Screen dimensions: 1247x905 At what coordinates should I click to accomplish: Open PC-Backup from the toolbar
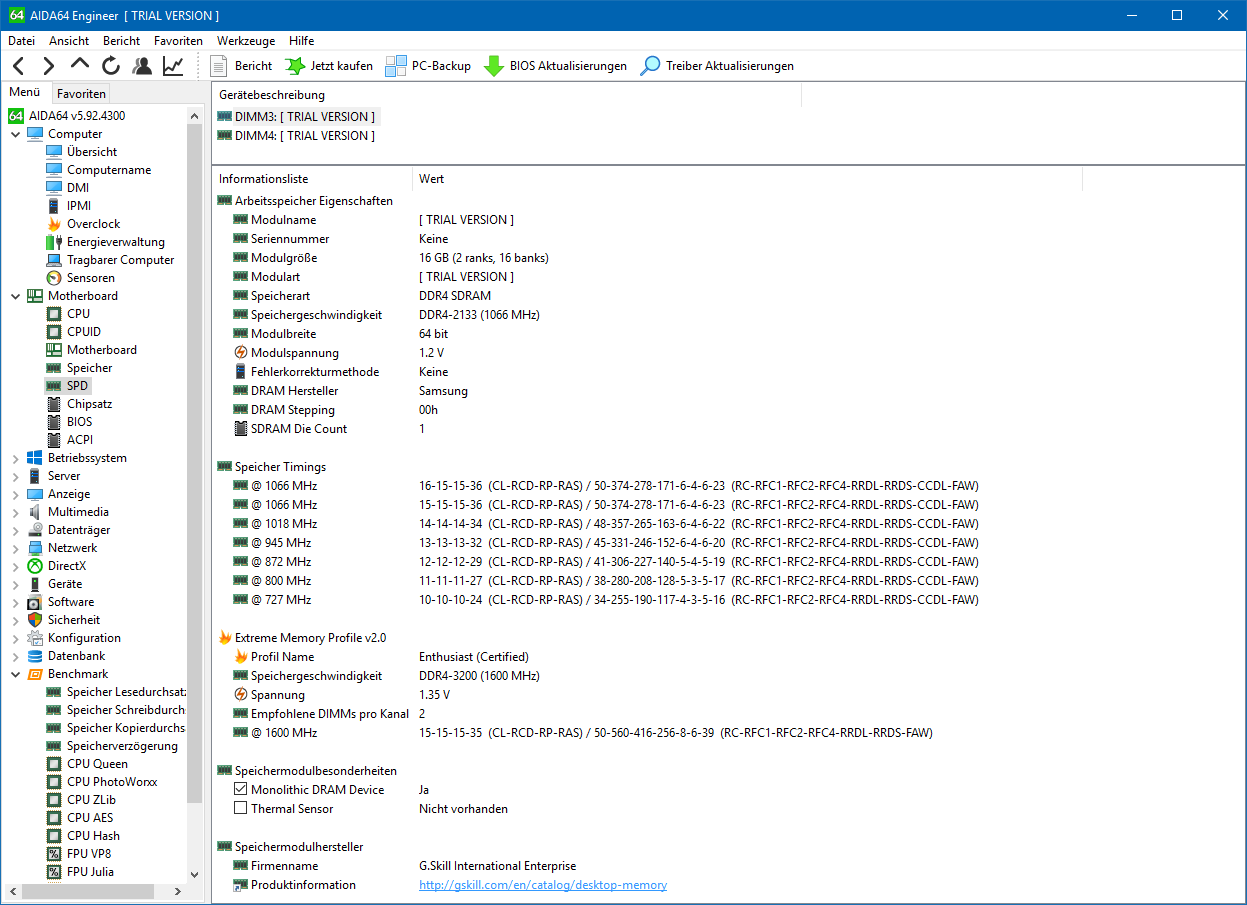428,66
